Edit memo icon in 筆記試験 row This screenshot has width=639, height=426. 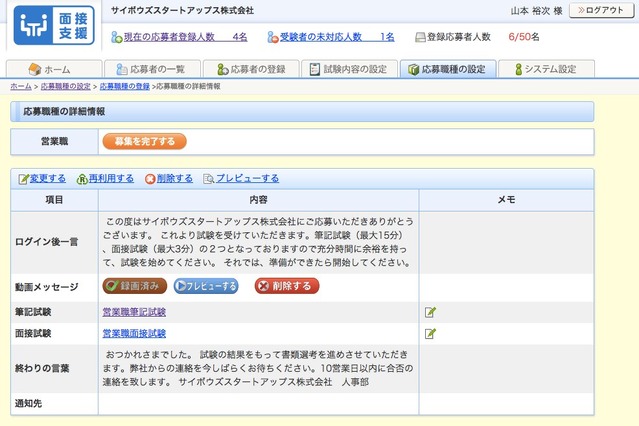(x=430, y=312)
